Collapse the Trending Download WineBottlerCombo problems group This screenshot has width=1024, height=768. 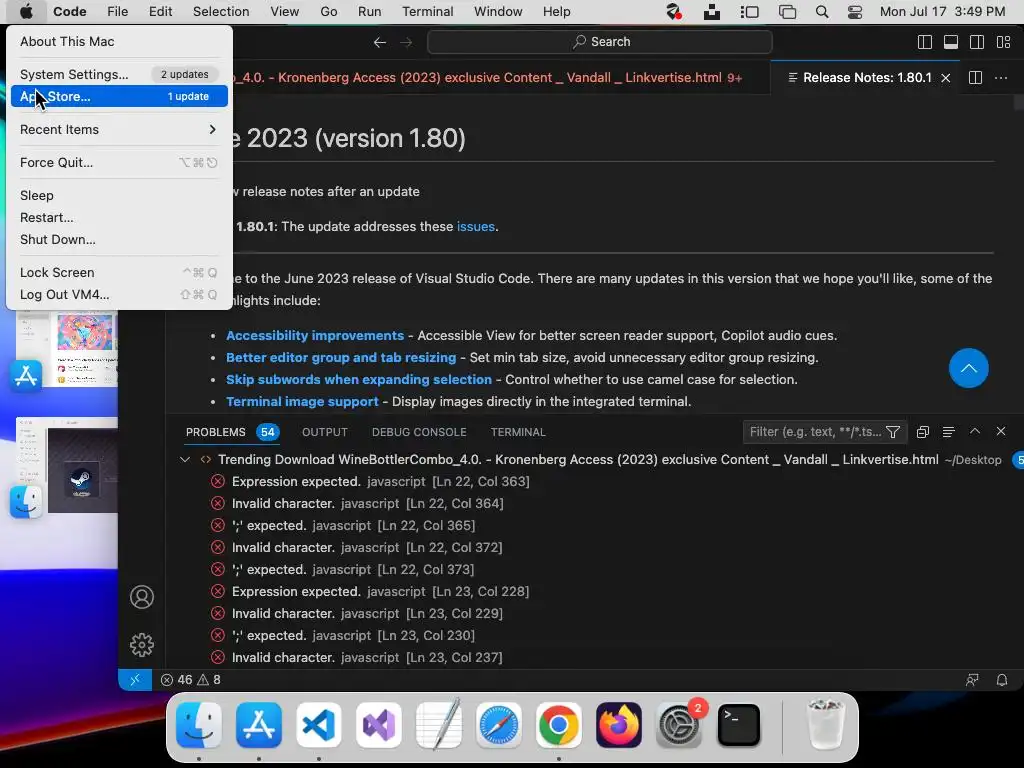click(x=185, y=460)
